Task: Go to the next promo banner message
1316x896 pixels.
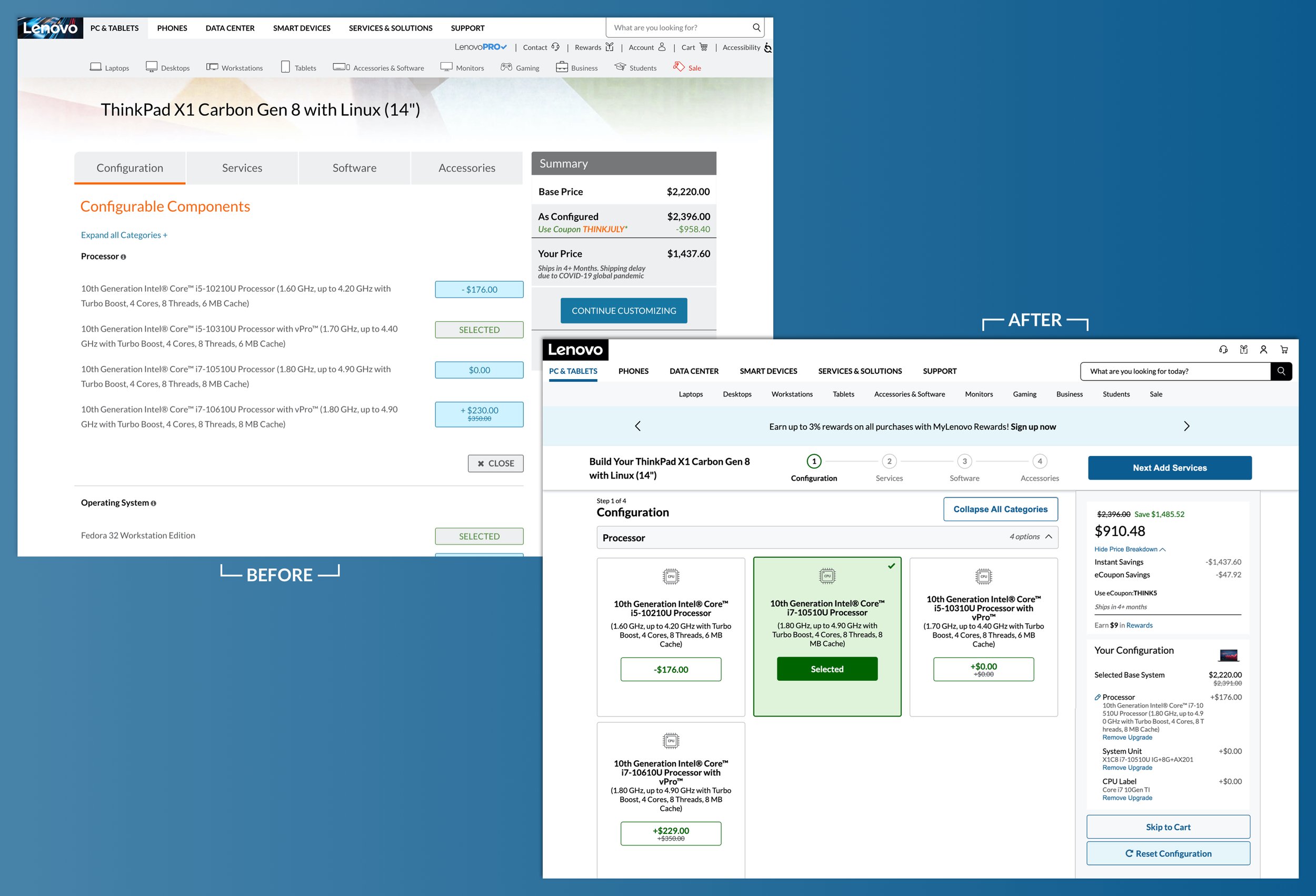Action: pos(1187,426)
